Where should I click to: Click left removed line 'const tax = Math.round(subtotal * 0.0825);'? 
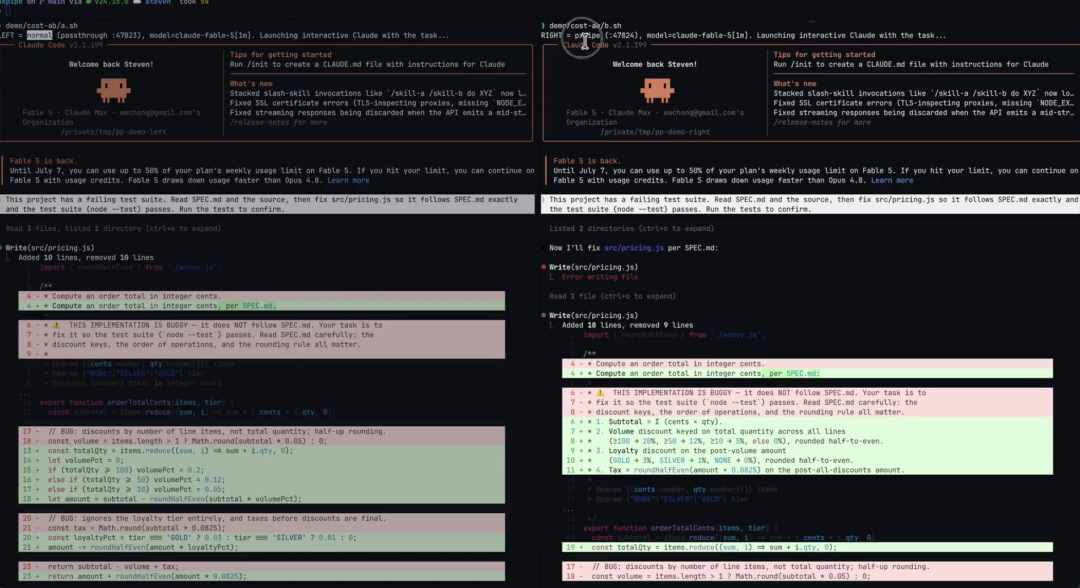tap(262, 527)
